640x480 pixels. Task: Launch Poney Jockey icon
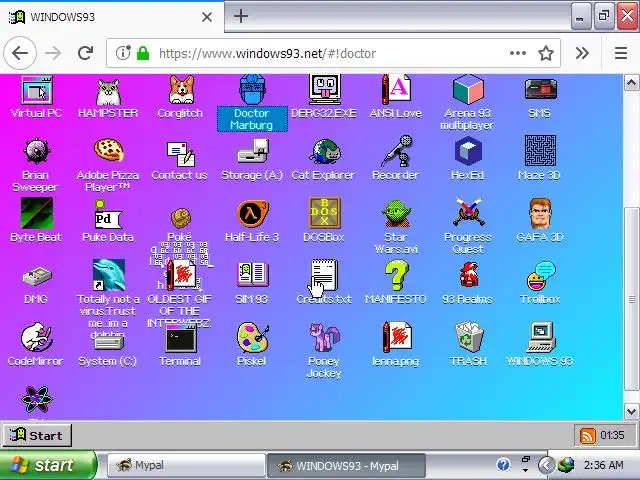click(x=325, y=337)
